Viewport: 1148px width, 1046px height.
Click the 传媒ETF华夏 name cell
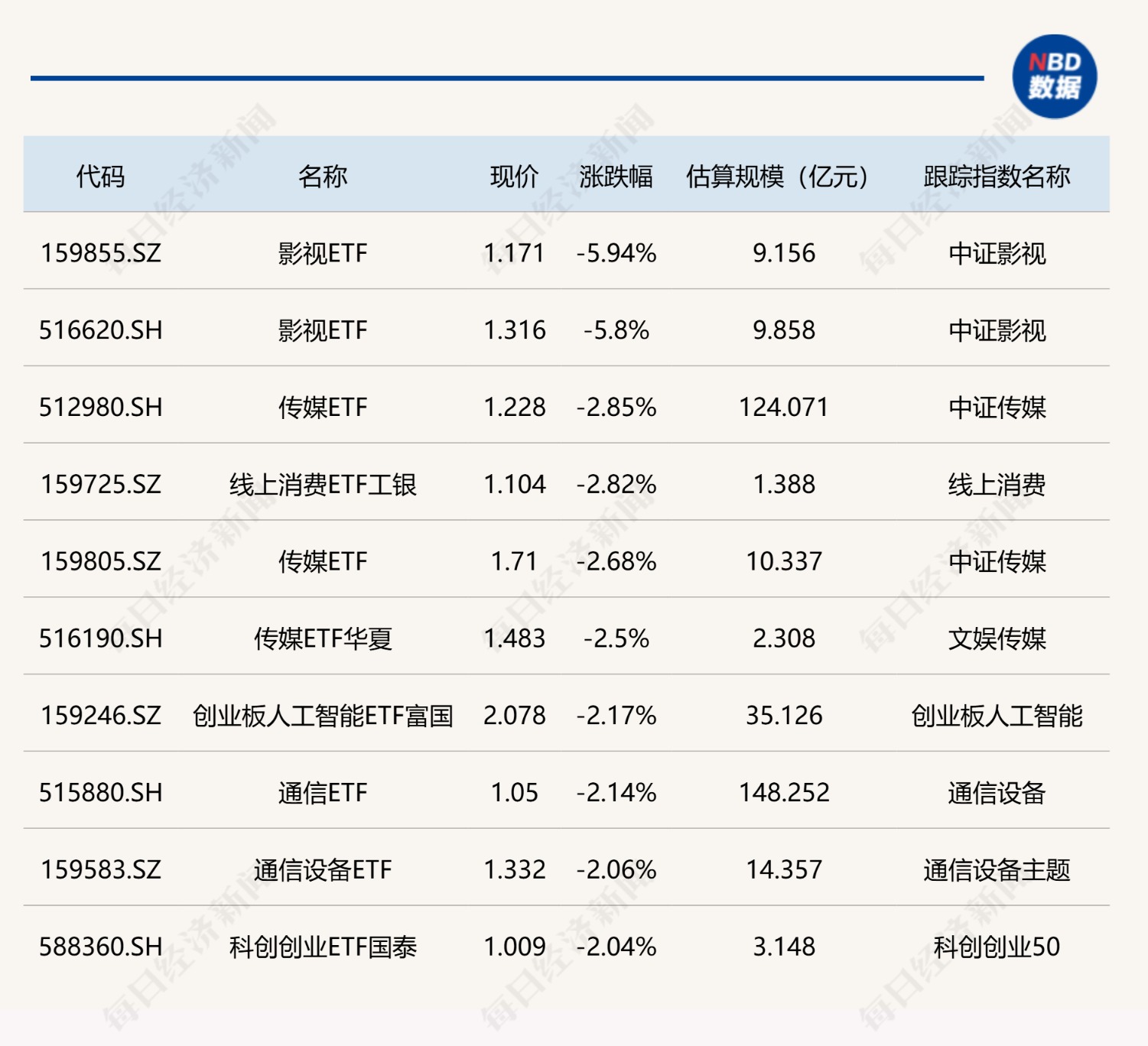[x=323, y=638]
